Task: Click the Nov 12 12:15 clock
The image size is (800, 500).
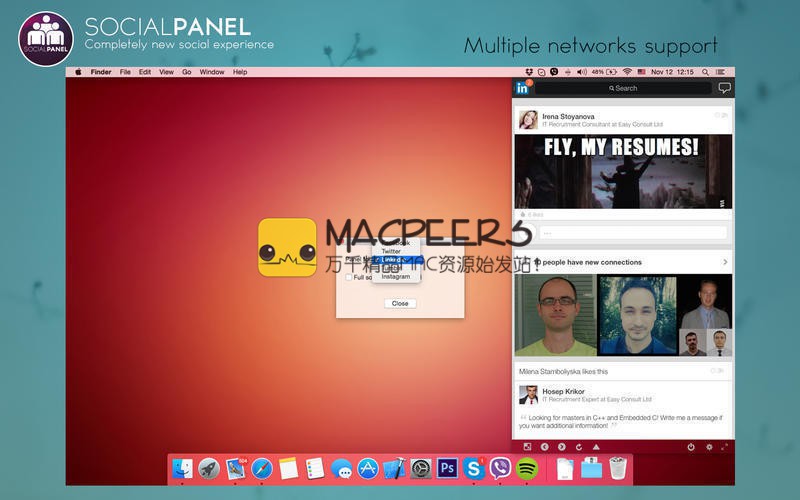Action: tap(672, 72)
